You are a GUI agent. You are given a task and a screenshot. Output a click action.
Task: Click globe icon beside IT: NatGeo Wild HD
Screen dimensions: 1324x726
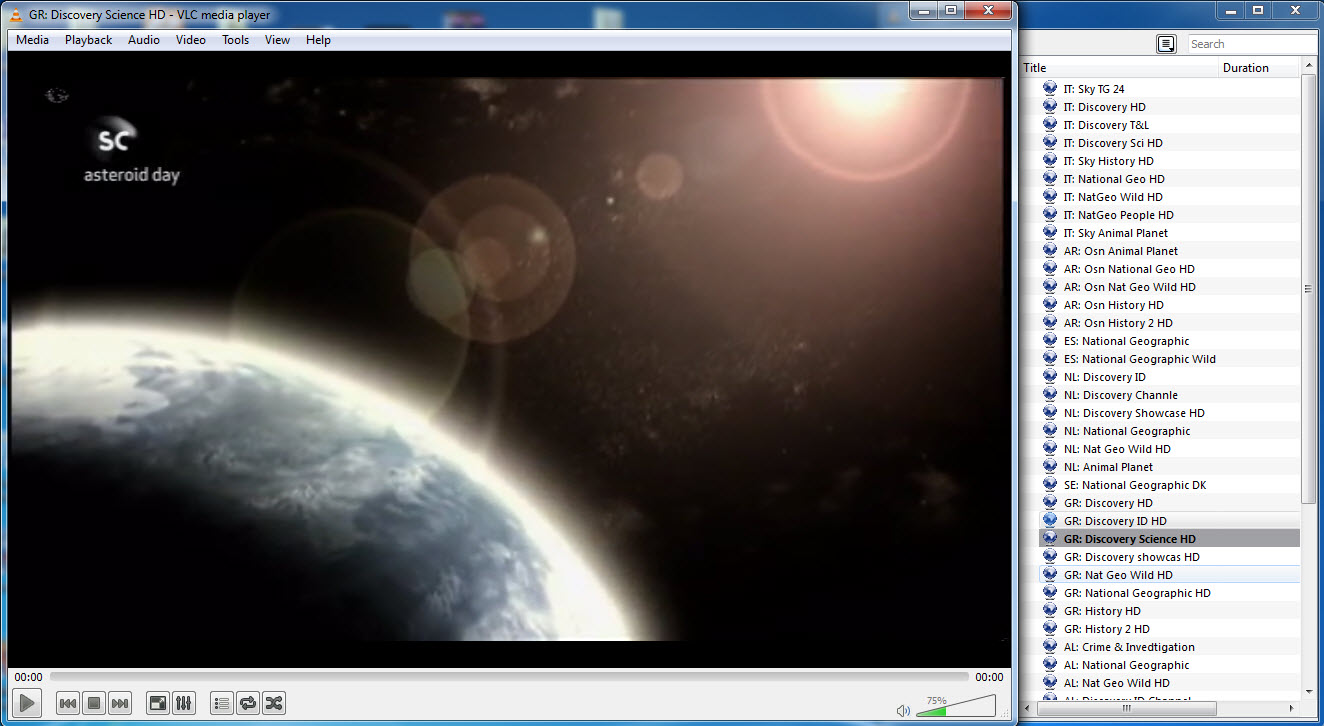pyautogui.click(x=1050, y=197)
